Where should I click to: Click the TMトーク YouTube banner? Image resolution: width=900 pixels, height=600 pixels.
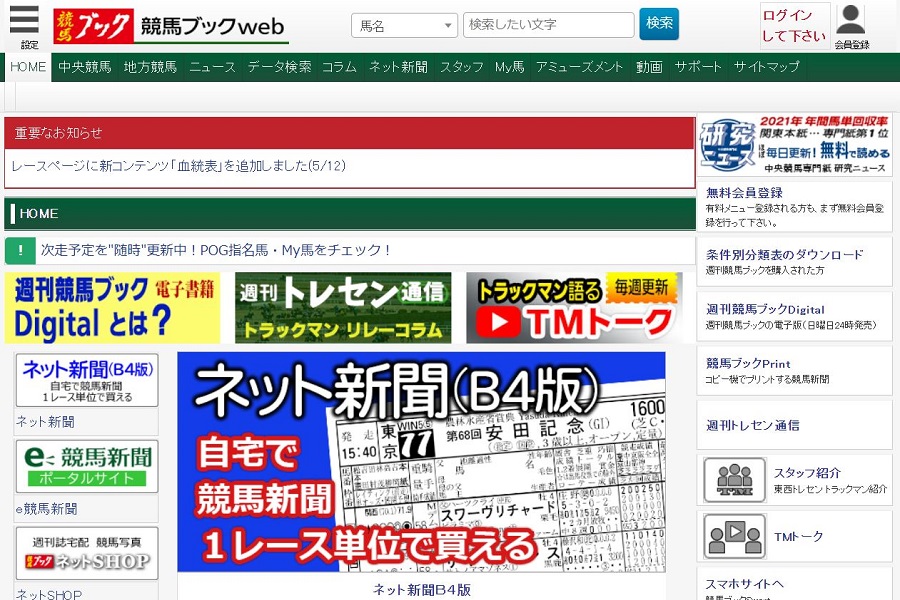pos(574,308)
